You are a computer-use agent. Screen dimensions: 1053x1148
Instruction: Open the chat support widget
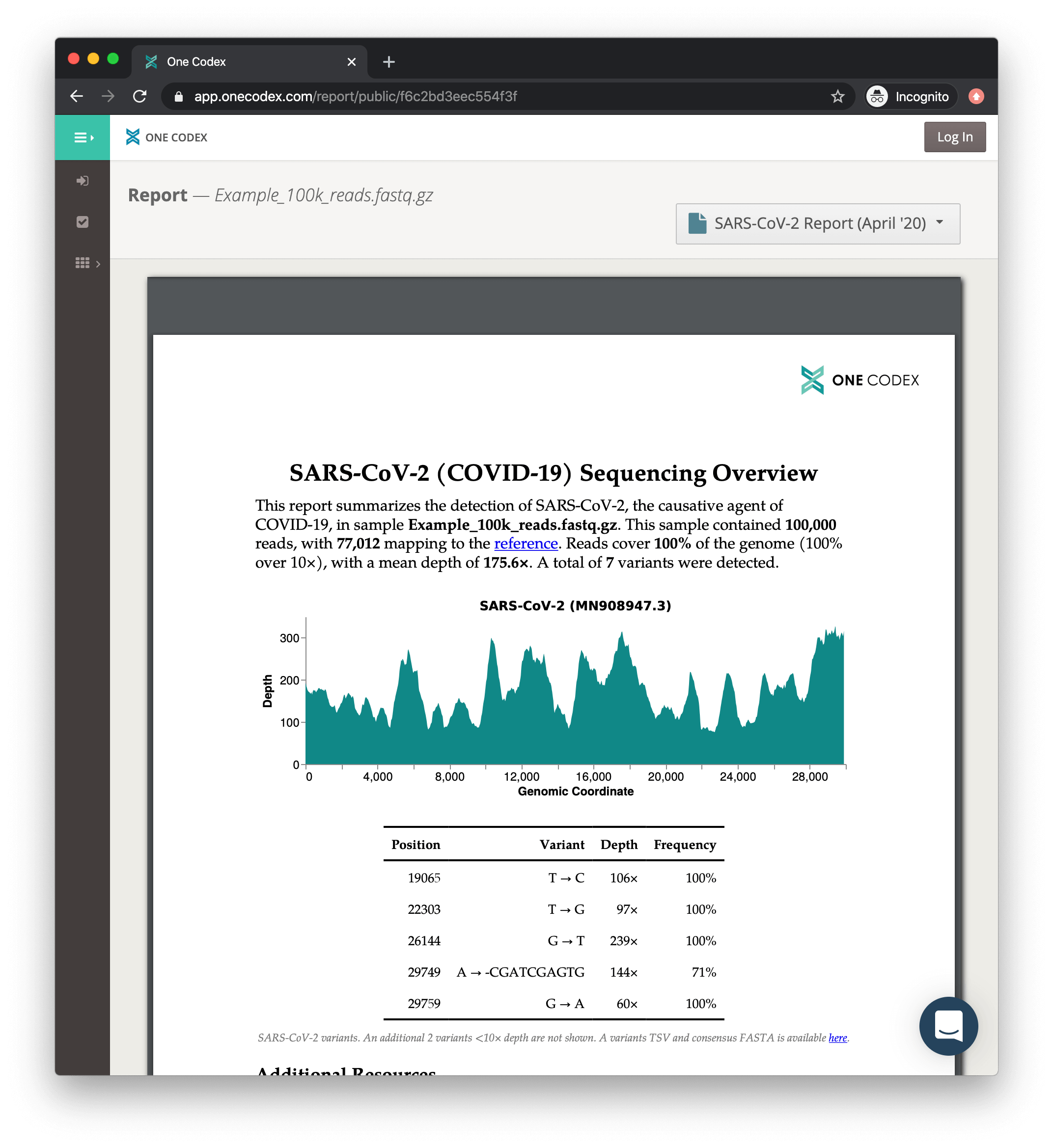pyautogui.click(x=948, y=1026)
